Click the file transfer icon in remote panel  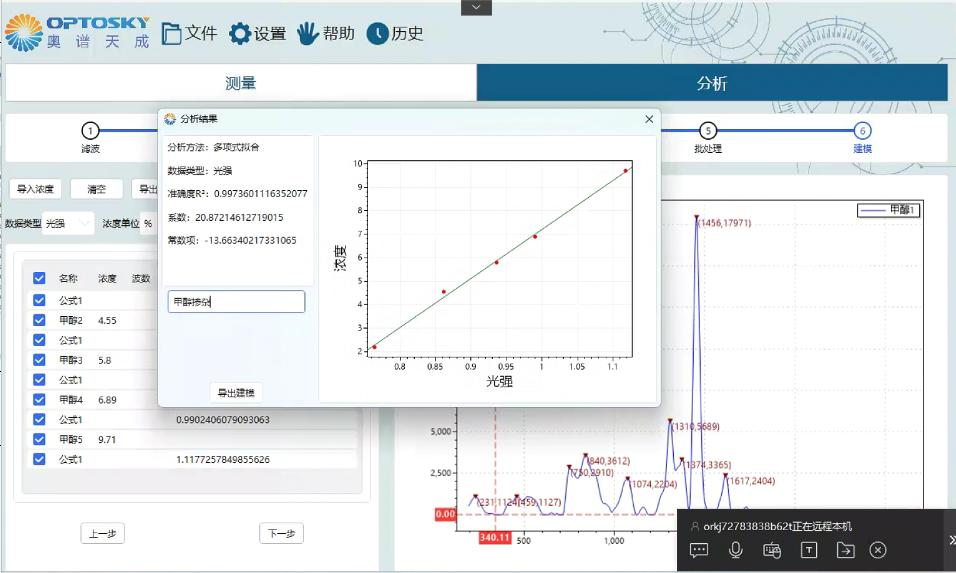click(x=846, y=550)
